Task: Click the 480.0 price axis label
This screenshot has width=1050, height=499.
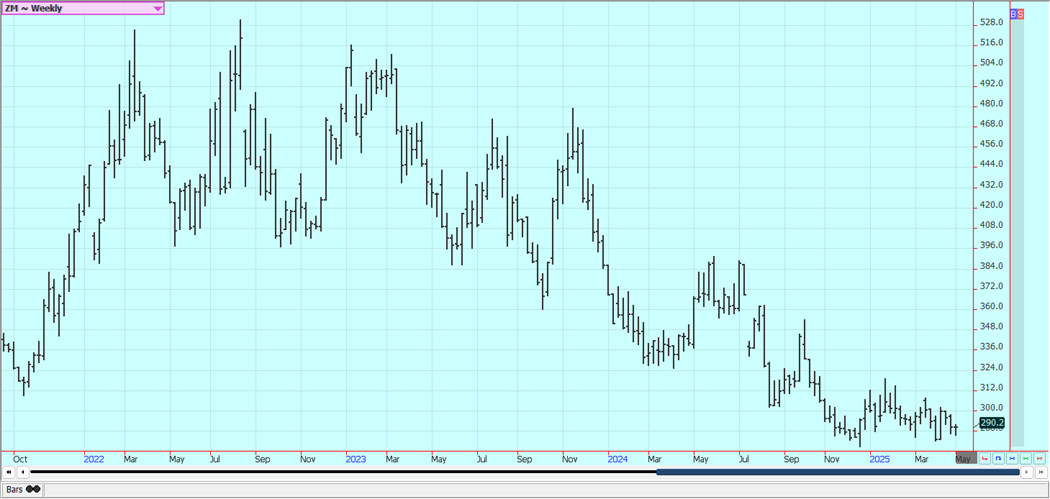Action: click(x=991, y=104)
